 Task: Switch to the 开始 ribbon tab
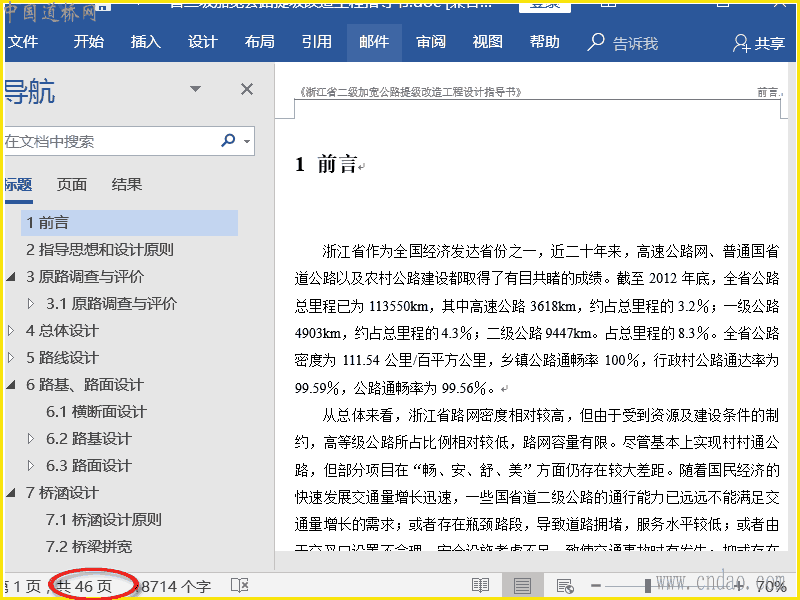coord(88,42)
